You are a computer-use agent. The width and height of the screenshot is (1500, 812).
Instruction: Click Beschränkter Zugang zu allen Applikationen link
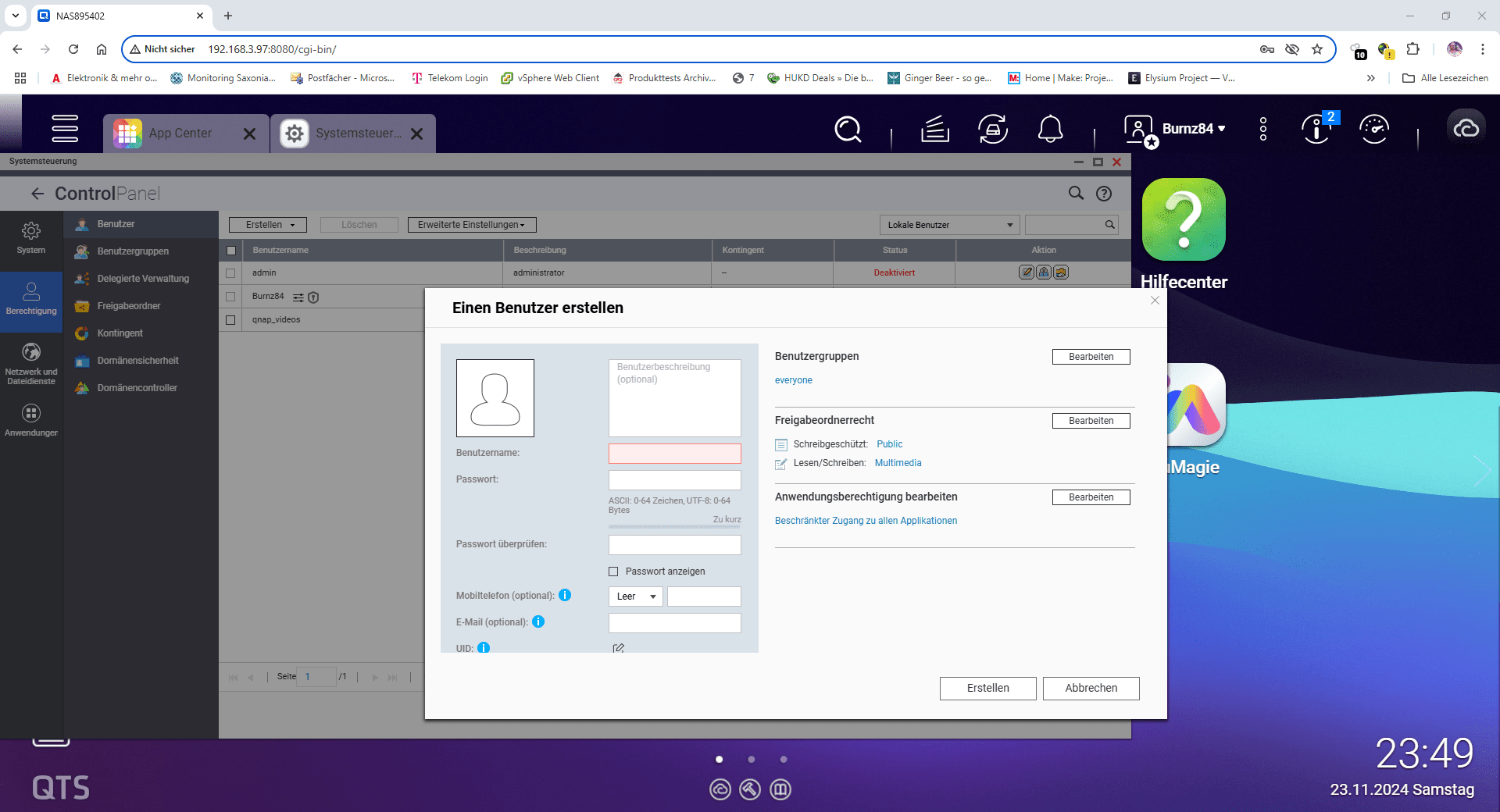(866, 521)
